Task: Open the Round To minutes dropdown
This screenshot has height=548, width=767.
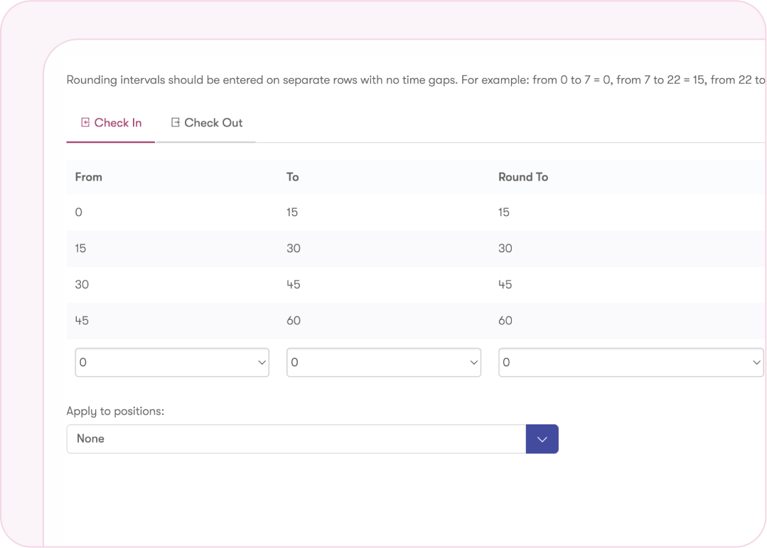Action: (631, 363)
